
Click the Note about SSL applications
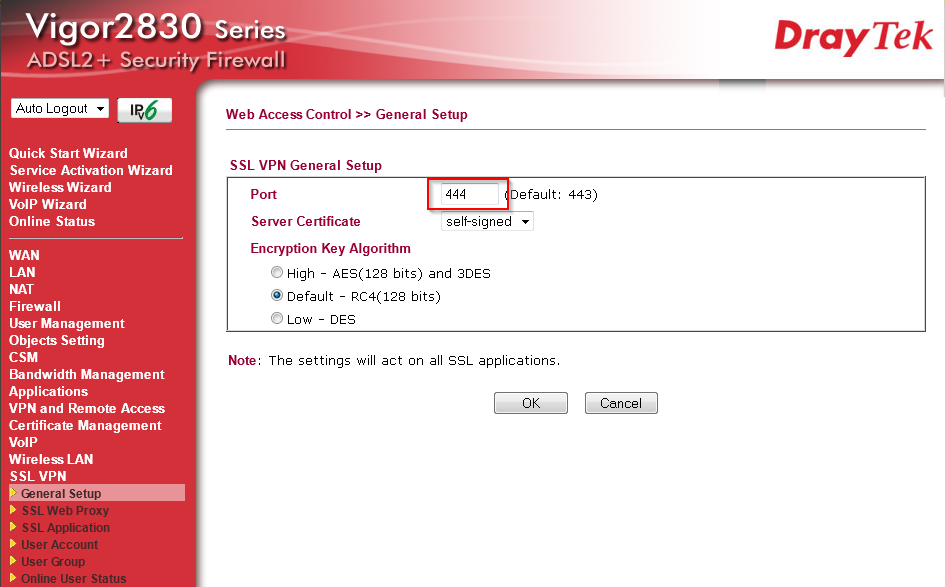pyautogui.click(x=394, y=360)
